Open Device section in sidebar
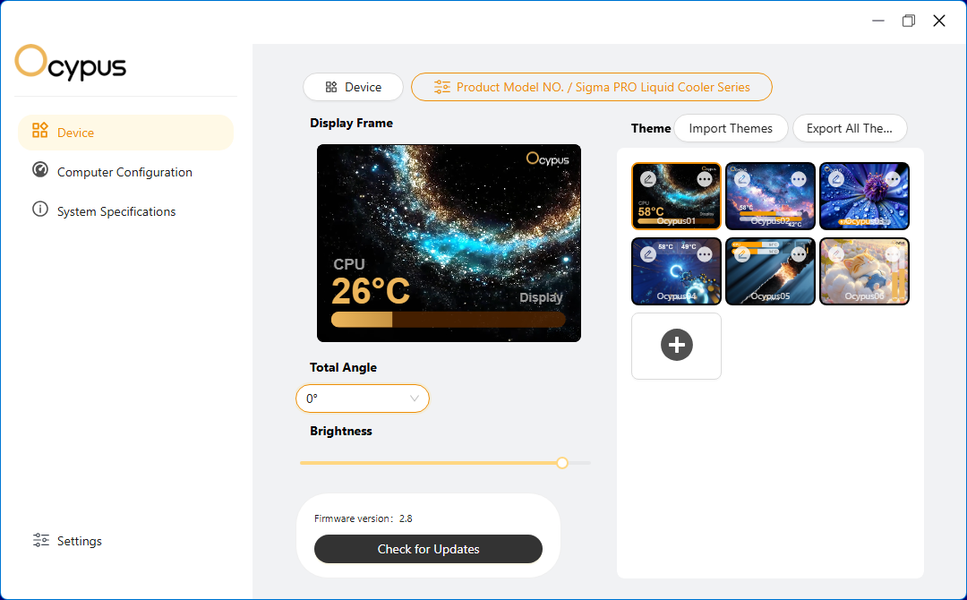Viewport: 967px width, 600px height. [x=126, y=132]
